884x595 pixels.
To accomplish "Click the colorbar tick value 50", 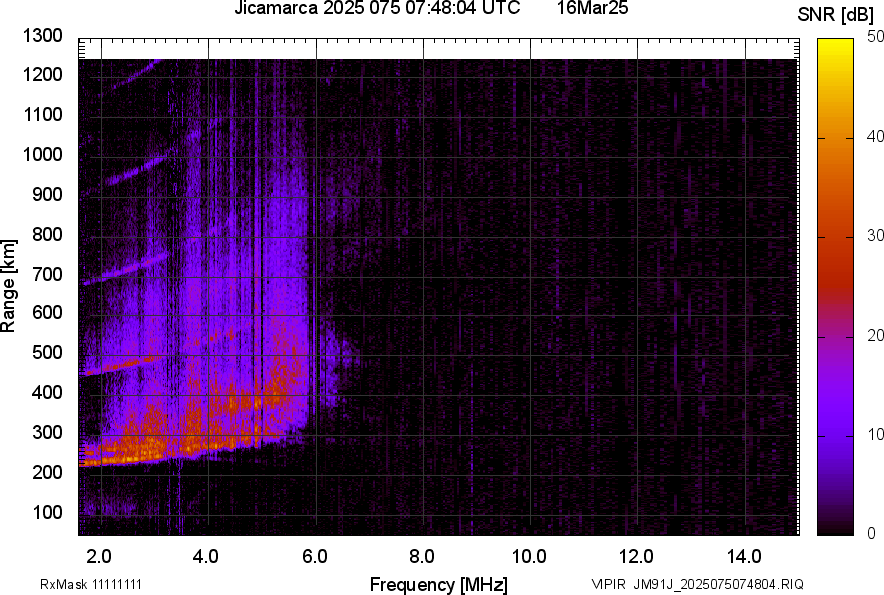I will [875, 37].
